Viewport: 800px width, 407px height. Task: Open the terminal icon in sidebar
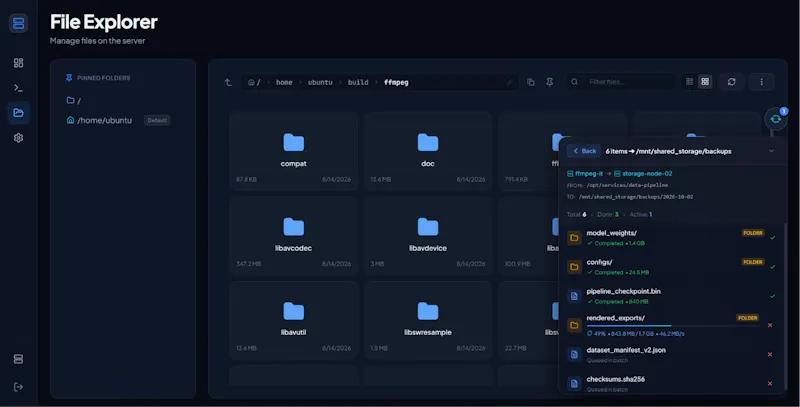(18, 88)
